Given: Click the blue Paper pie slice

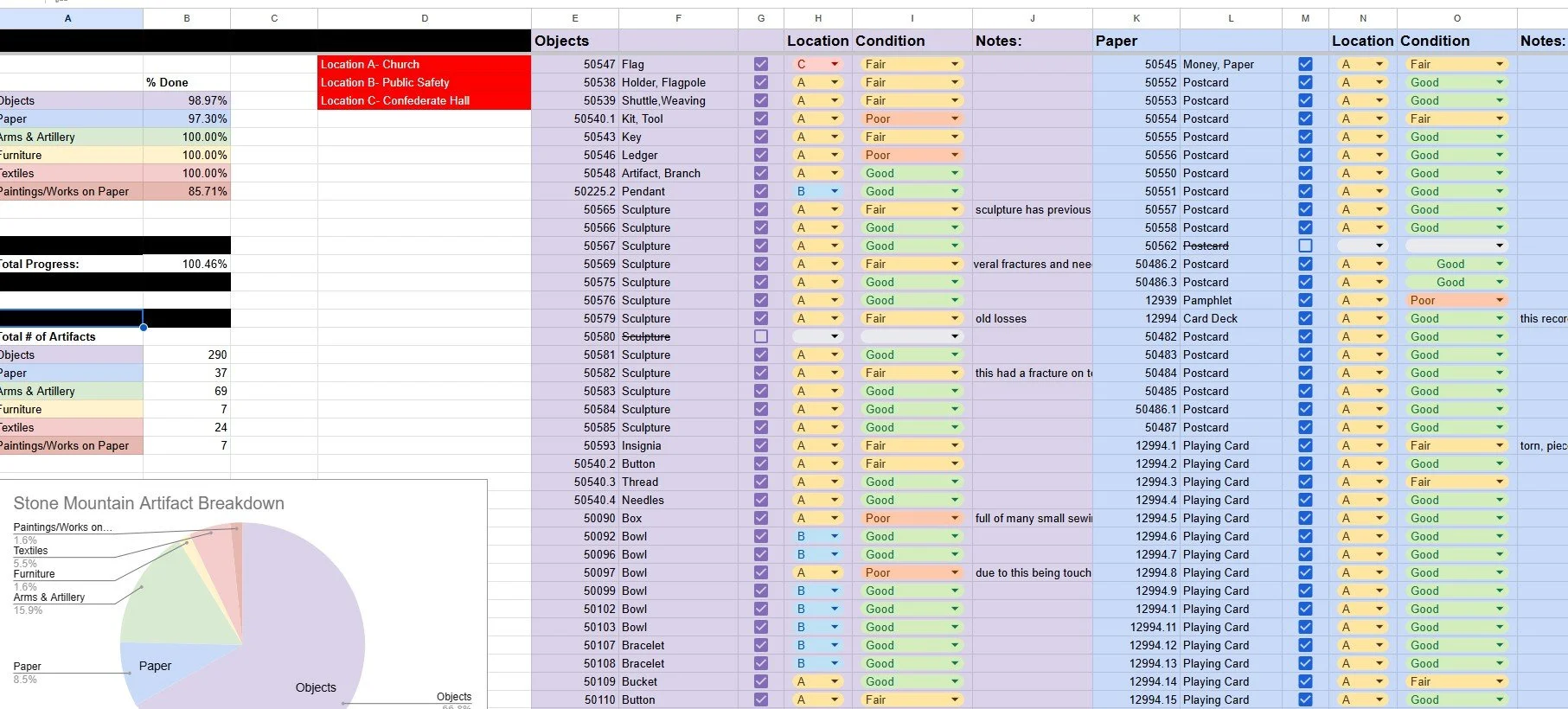Looking at the screenshot, I should tap(160, 670).
